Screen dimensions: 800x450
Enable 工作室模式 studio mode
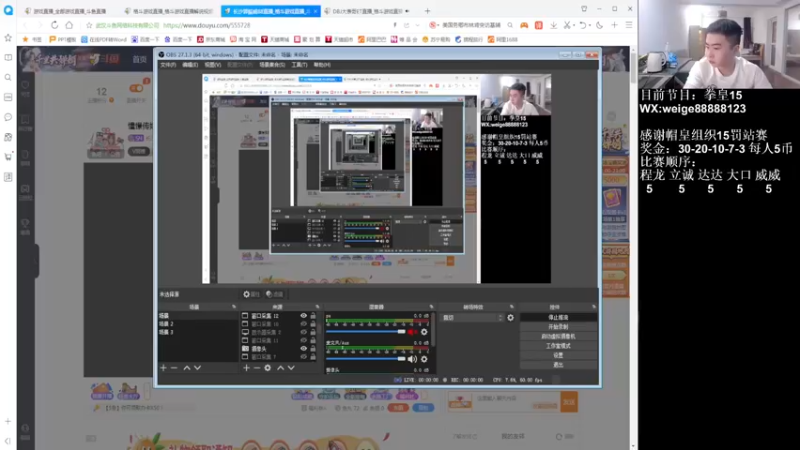pos(558,346)
